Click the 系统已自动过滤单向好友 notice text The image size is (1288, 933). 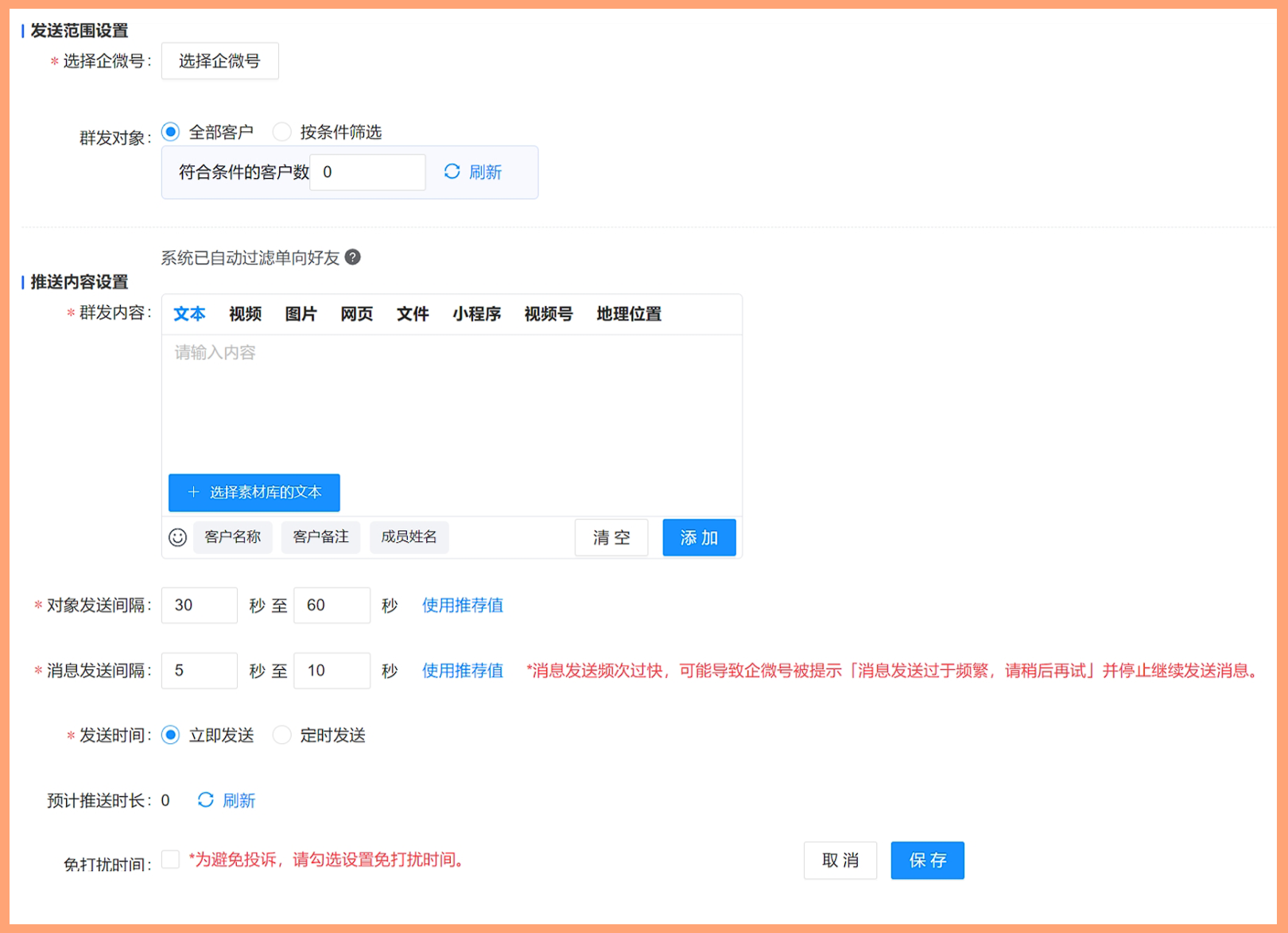[x=250, y=257]
